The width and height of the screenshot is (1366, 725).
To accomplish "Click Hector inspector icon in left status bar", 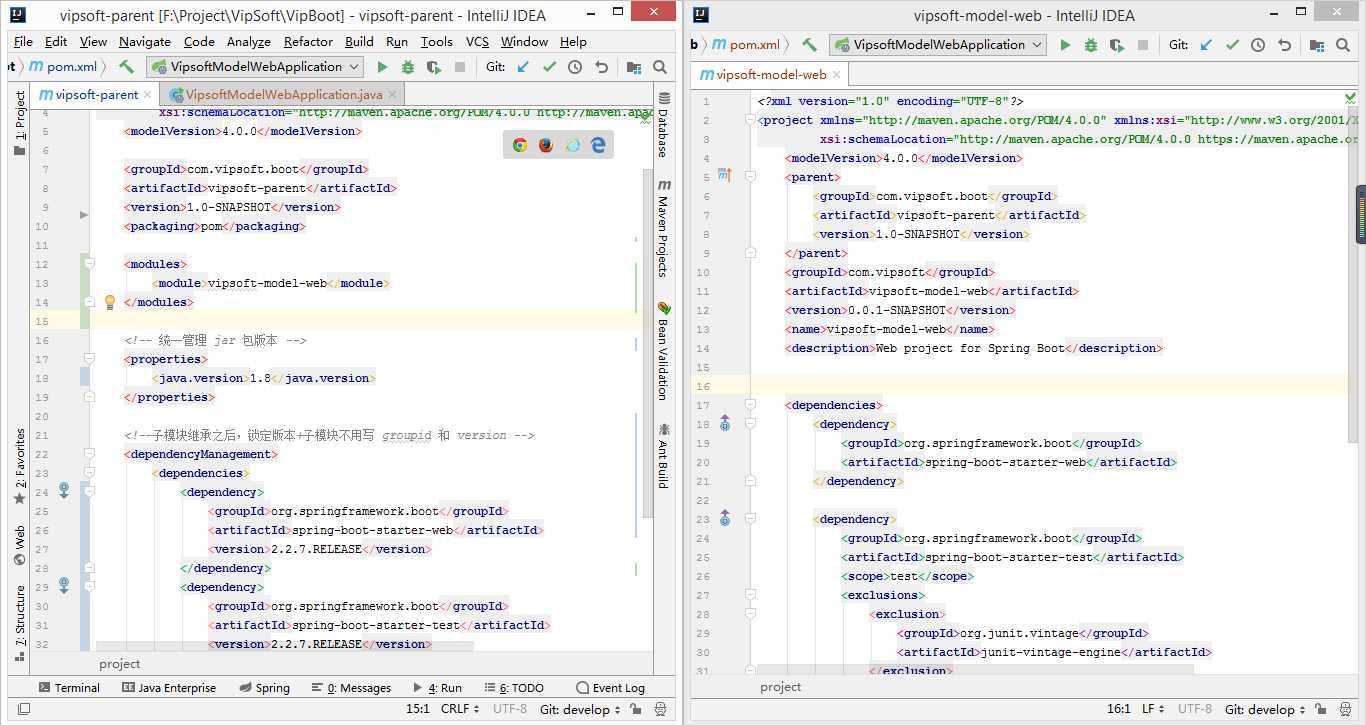I will (658, 709).
